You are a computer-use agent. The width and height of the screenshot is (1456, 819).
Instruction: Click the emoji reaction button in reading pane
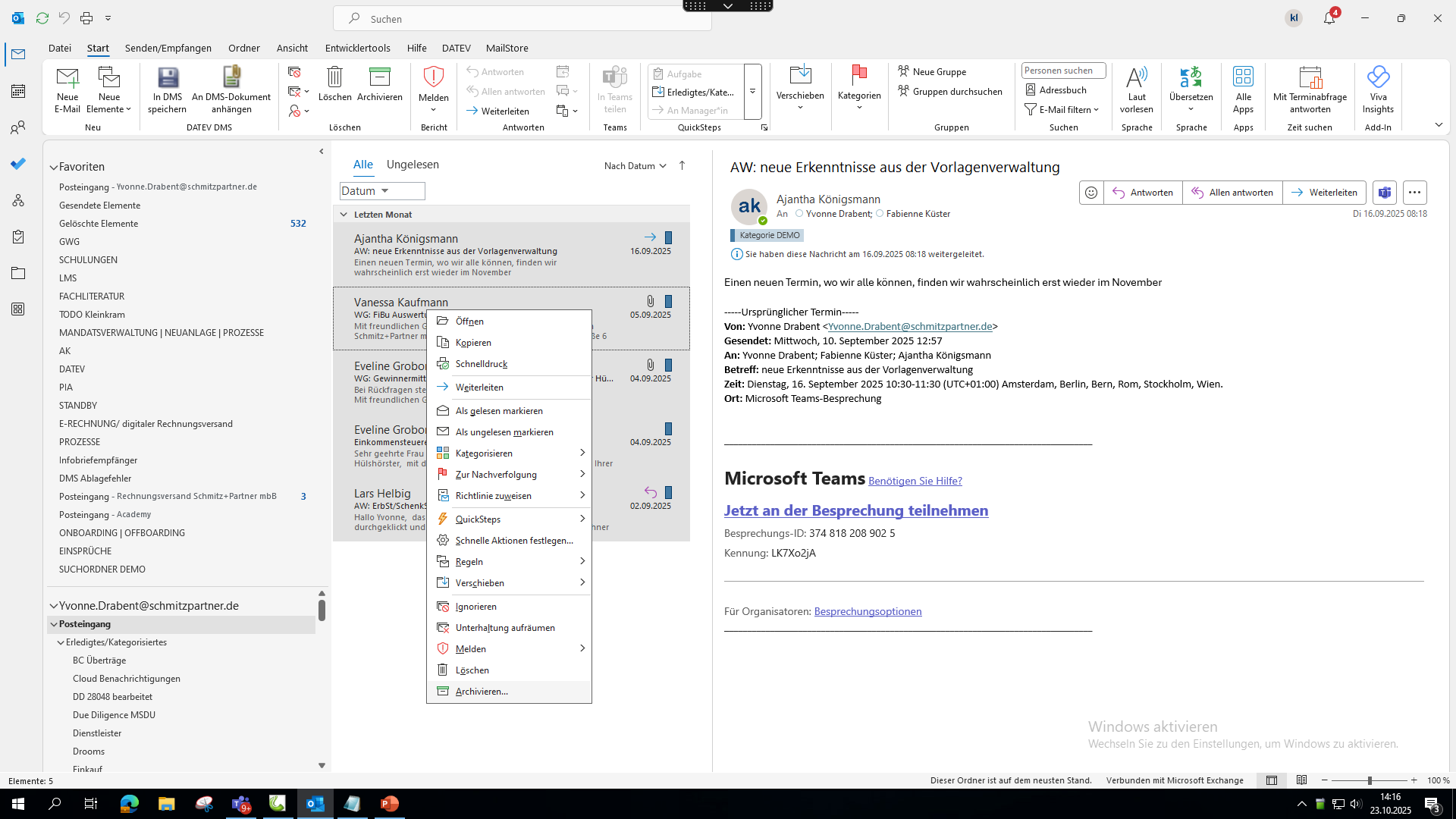coord(1091,193)
